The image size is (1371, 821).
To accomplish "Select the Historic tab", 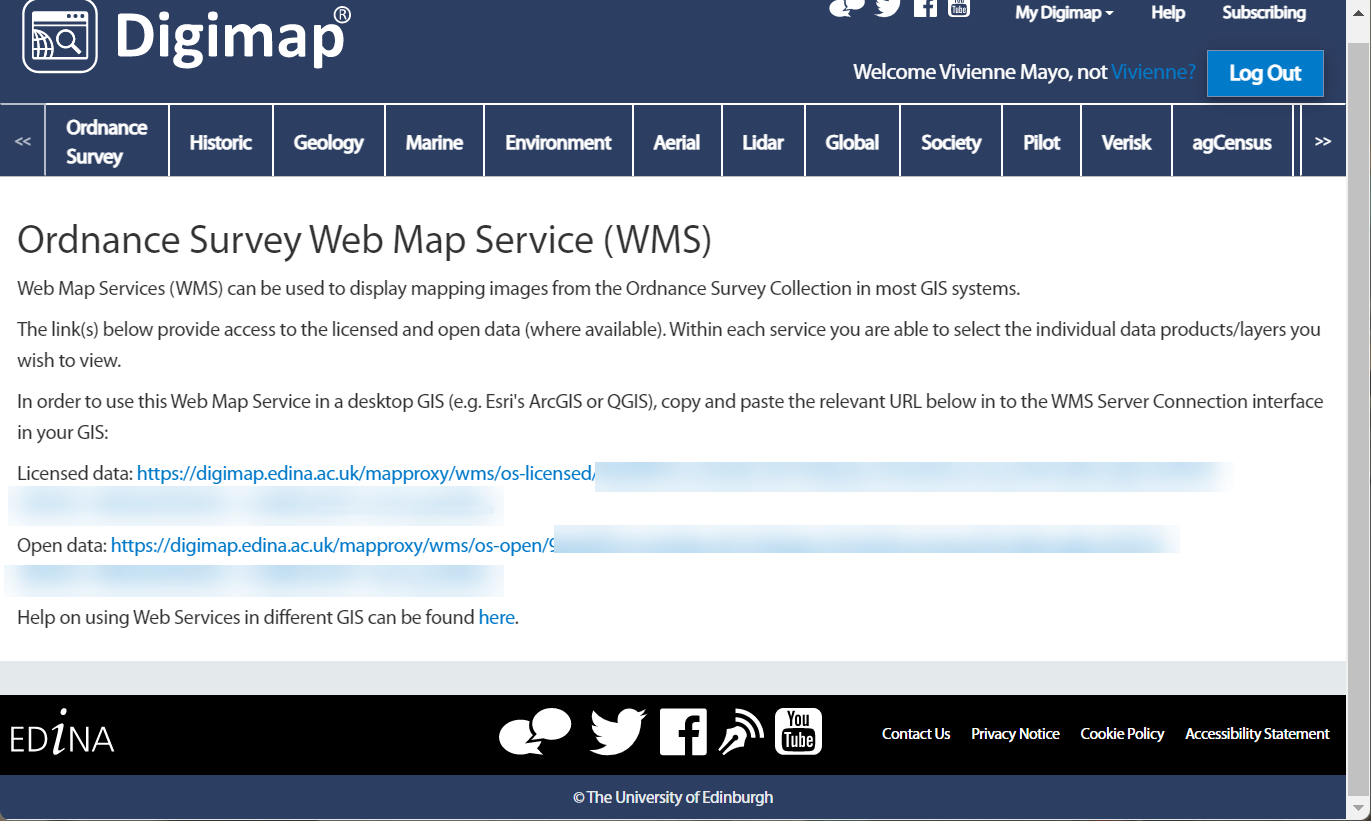I will [221, 141].
